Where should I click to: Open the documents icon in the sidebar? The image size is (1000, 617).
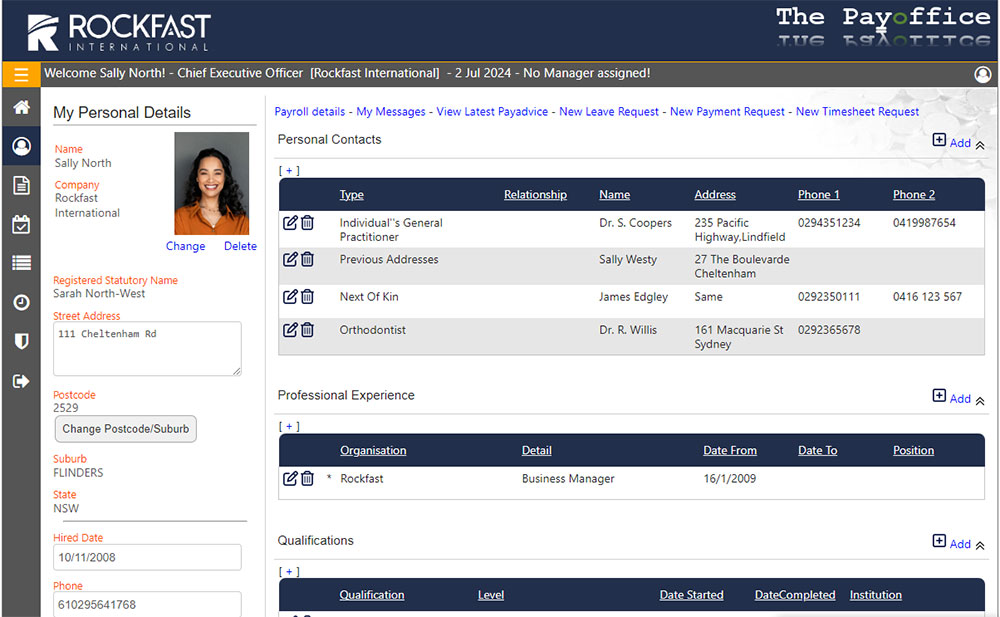click(22, 185)
